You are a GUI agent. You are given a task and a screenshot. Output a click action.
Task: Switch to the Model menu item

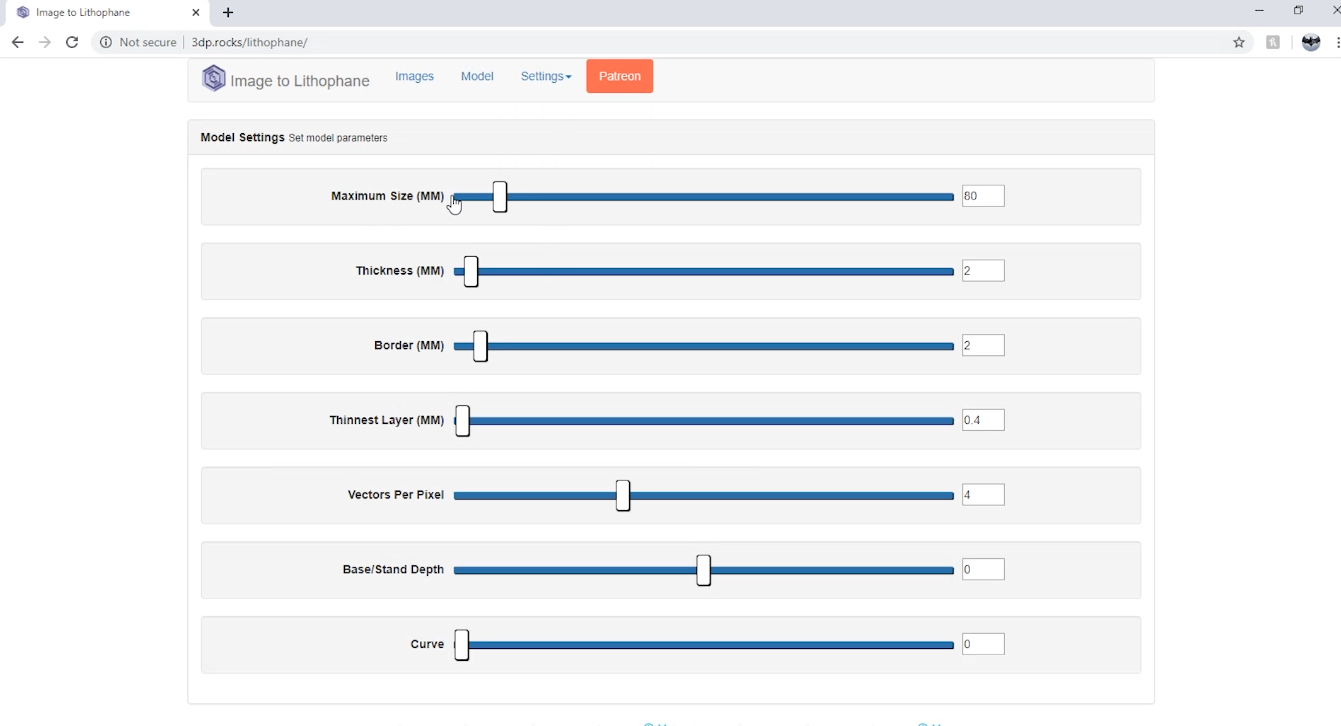477,76
